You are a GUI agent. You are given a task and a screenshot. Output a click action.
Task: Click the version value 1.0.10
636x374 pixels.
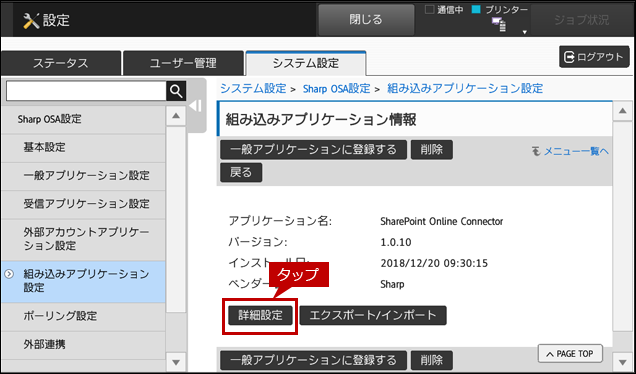pyautogui.click(x=396, y=243)
